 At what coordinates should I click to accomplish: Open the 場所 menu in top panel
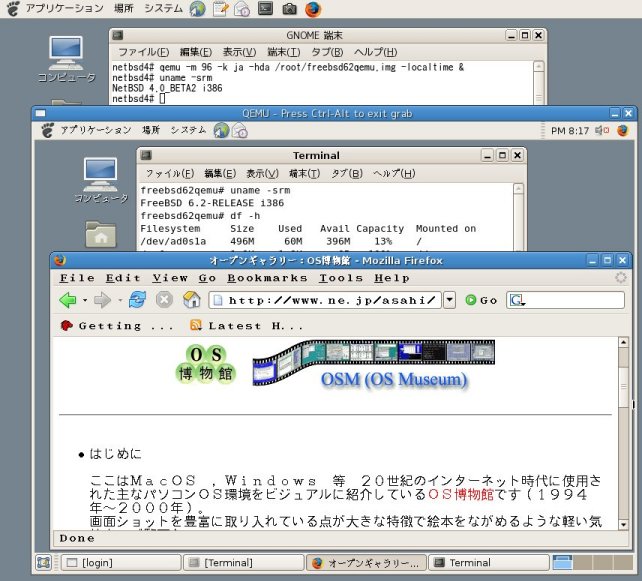click(x=124, y=8)
